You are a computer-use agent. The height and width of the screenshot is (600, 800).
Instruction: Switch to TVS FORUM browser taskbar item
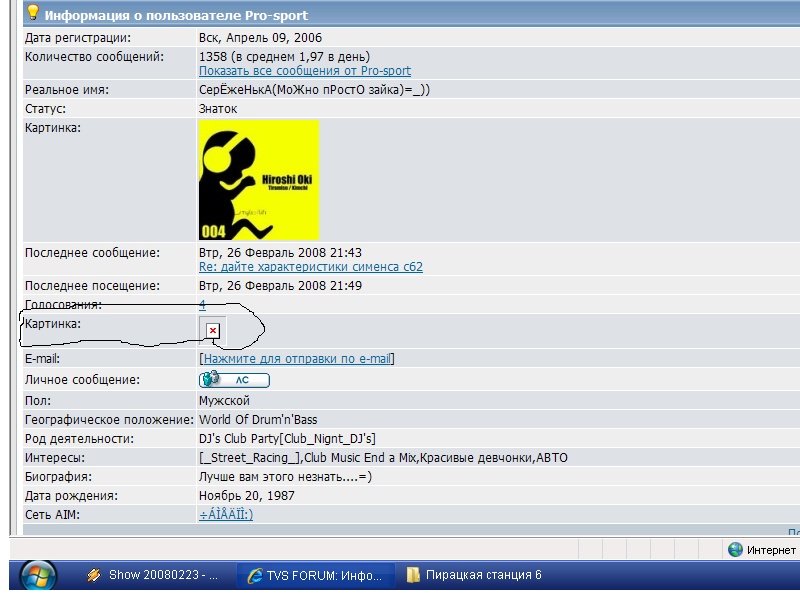311,575
